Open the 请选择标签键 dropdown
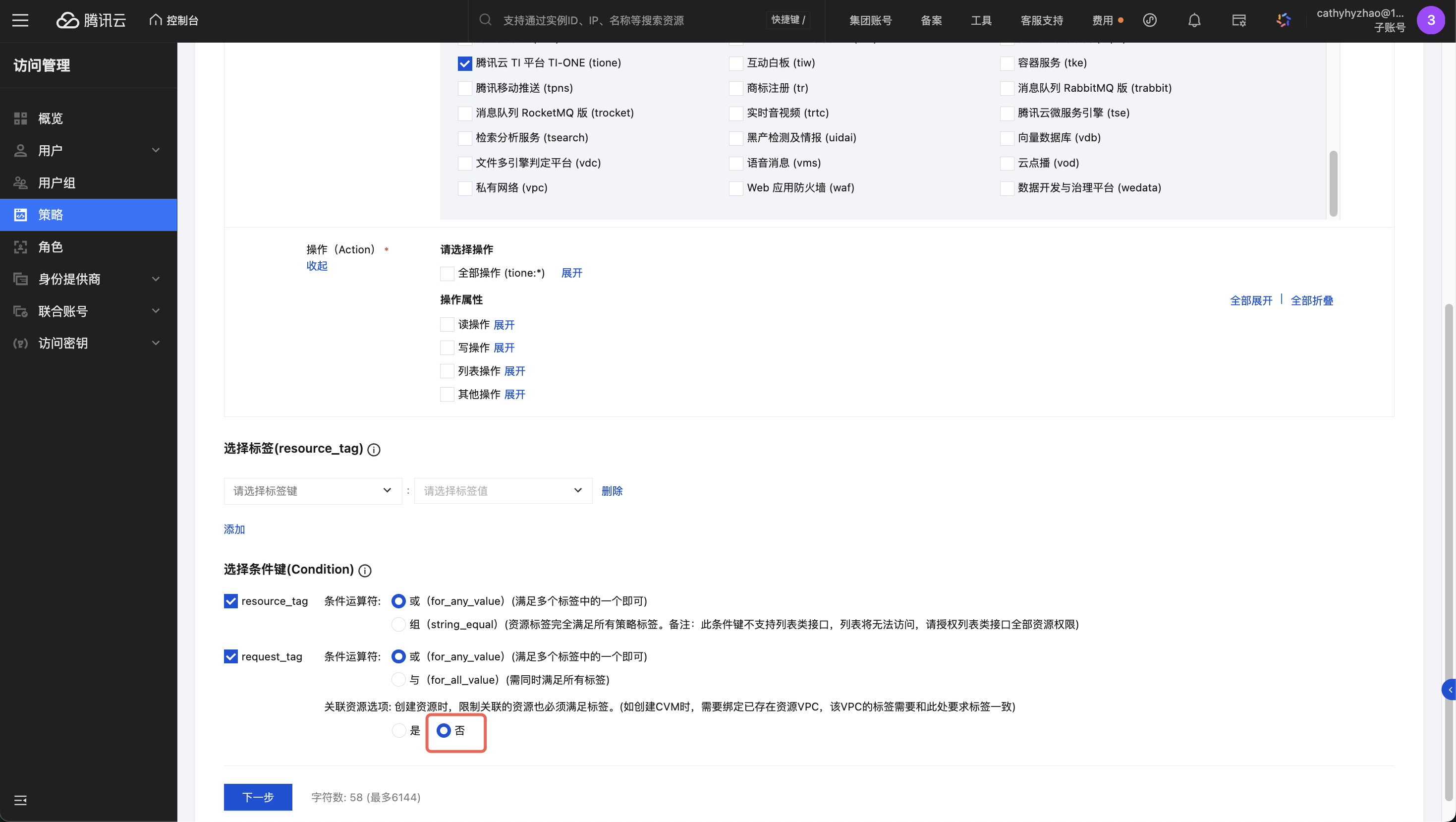 pyautogui.click(x=313, y=491)
